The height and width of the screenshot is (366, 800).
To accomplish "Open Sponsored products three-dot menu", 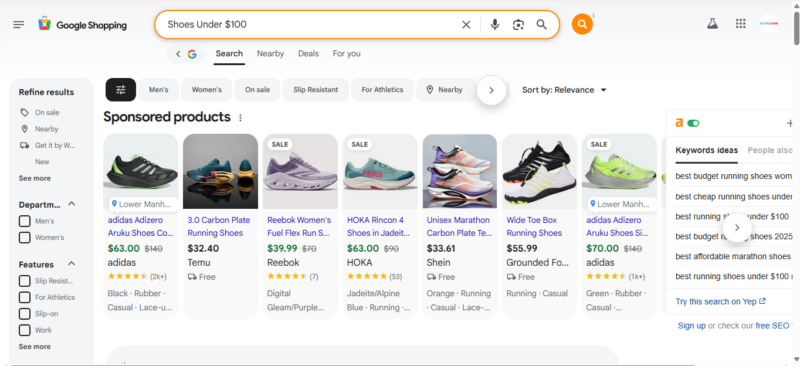I will click(240, 118).
